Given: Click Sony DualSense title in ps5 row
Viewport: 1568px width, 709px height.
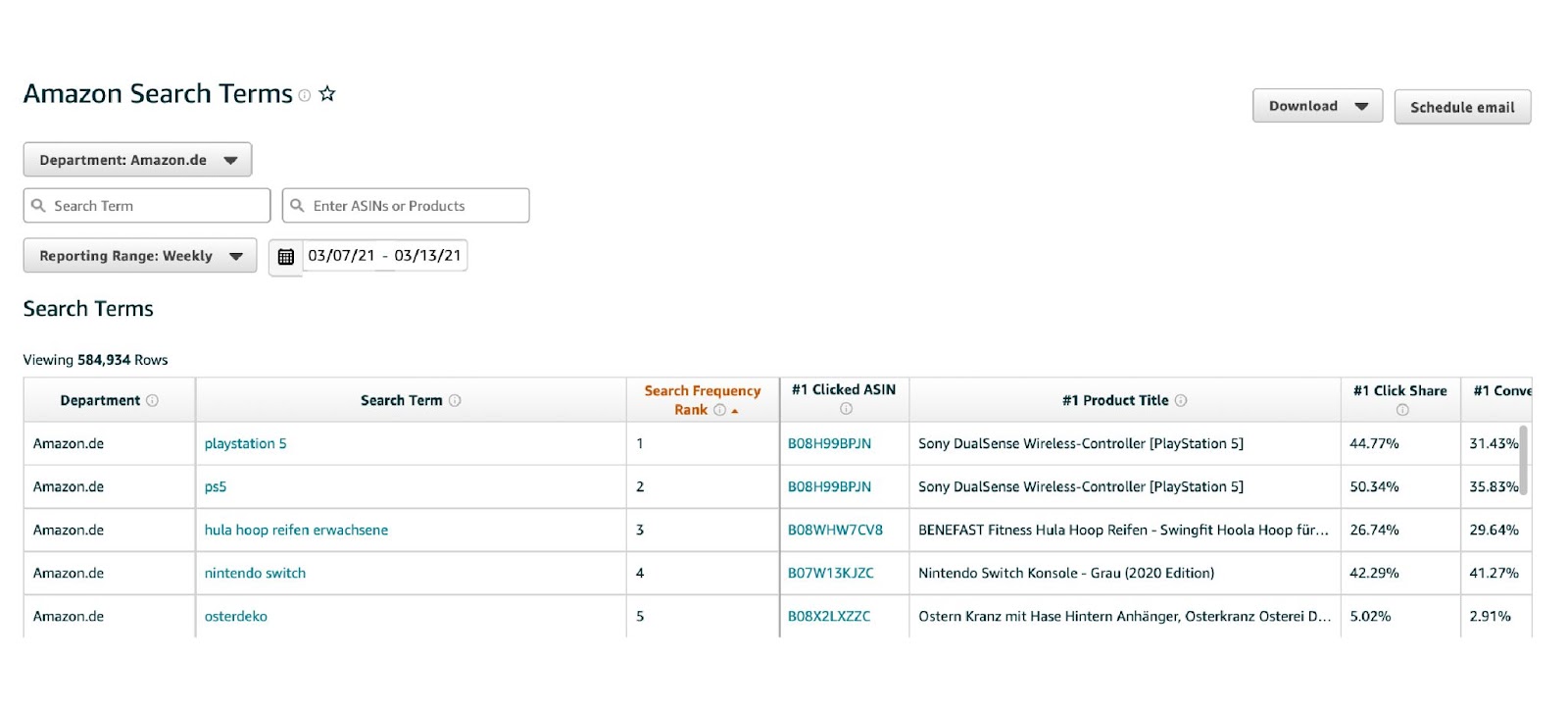Looking at the screenshot, I should 1081,486.
